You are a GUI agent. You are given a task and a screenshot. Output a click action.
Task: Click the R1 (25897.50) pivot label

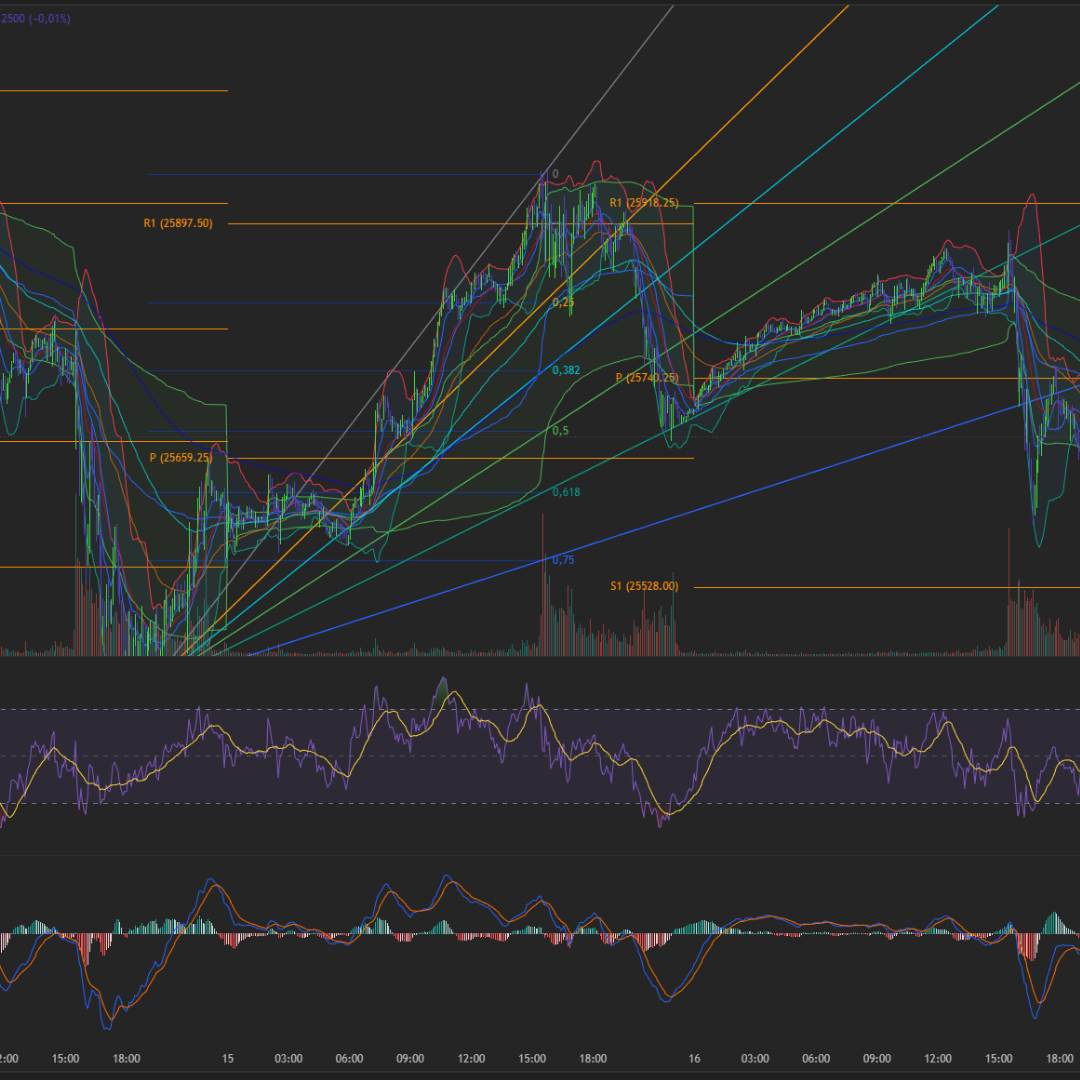pos(178,224)
